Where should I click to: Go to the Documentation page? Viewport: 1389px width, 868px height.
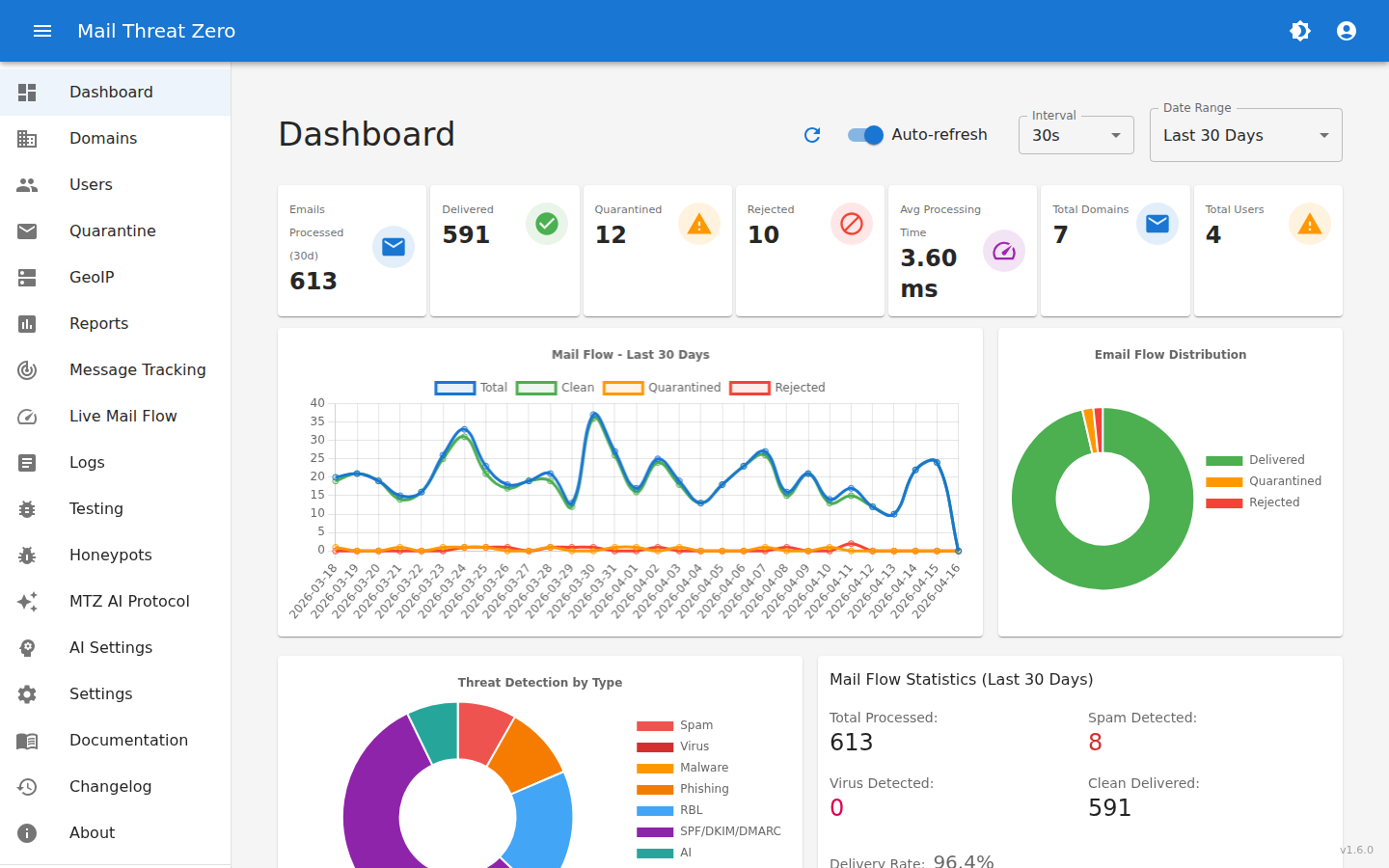click(x=128, y=740)
